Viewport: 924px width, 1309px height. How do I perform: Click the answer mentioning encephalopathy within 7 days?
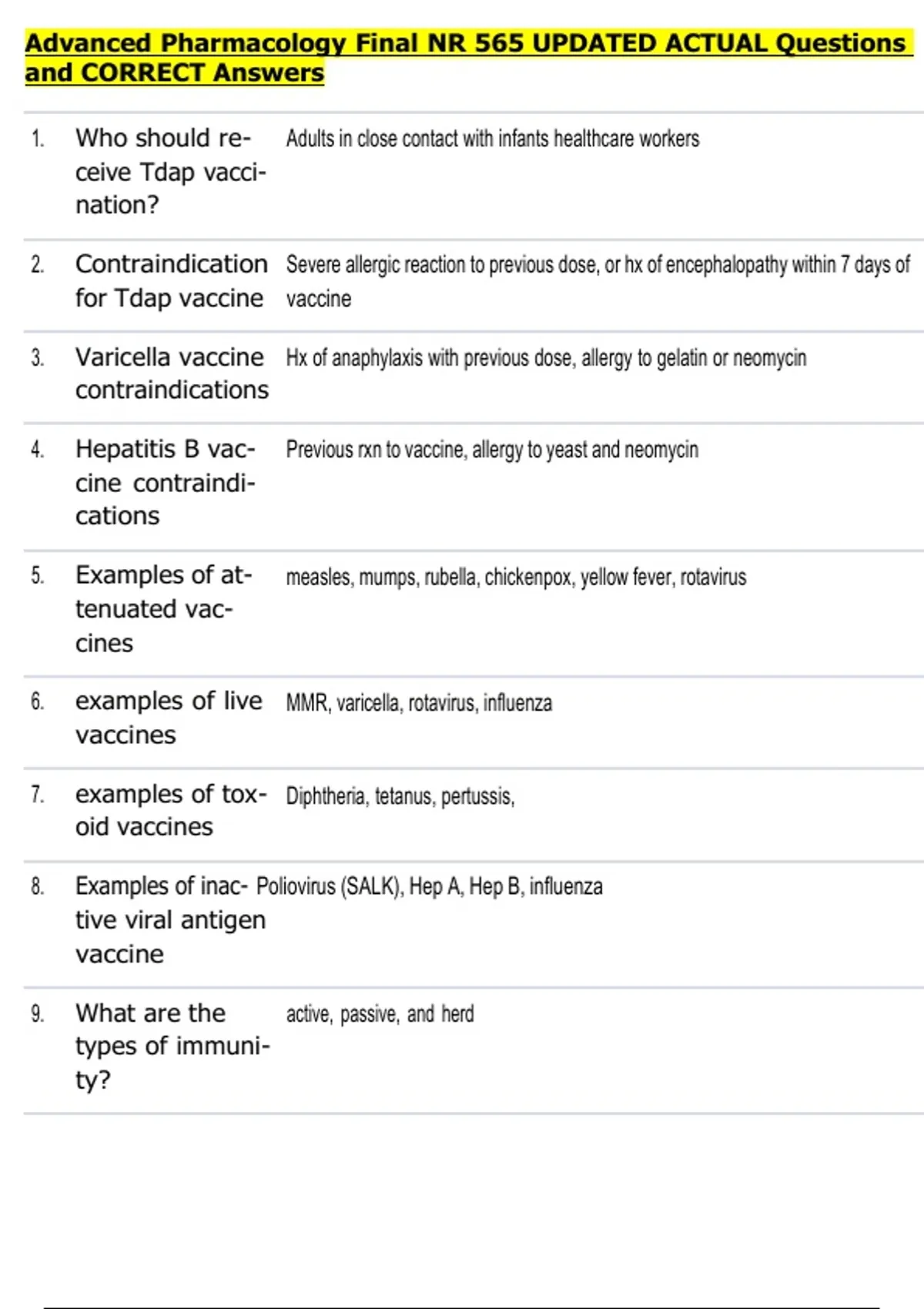point(598,281)
